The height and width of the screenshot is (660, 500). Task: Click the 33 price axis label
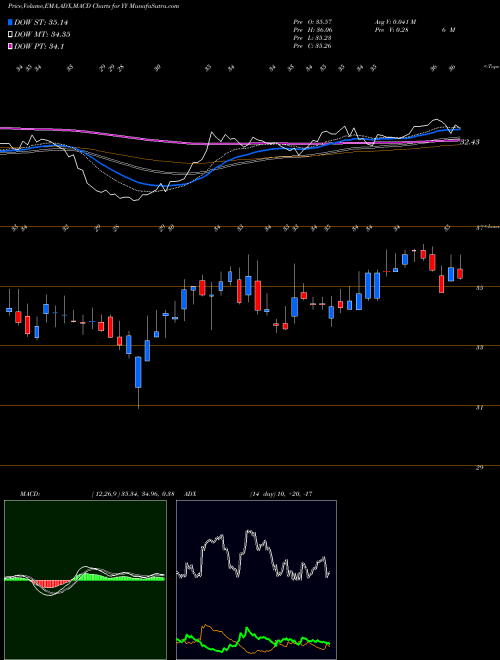click(x=479, y=348)
